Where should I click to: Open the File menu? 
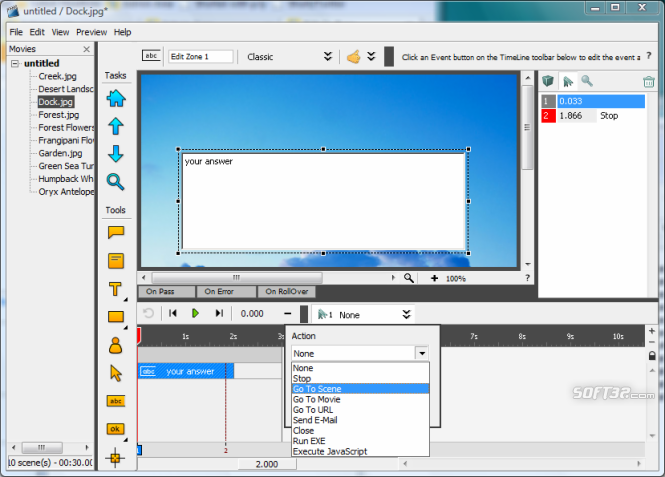[x=16, y=32]
